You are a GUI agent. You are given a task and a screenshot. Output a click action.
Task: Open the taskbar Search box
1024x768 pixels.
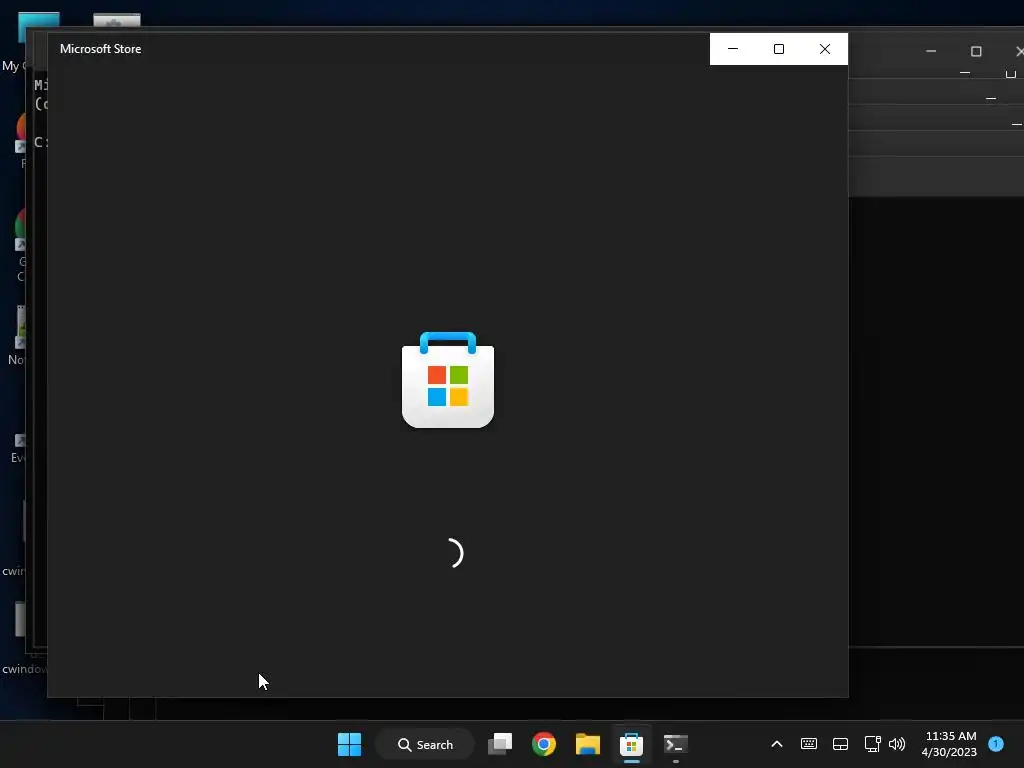(425, 744)
